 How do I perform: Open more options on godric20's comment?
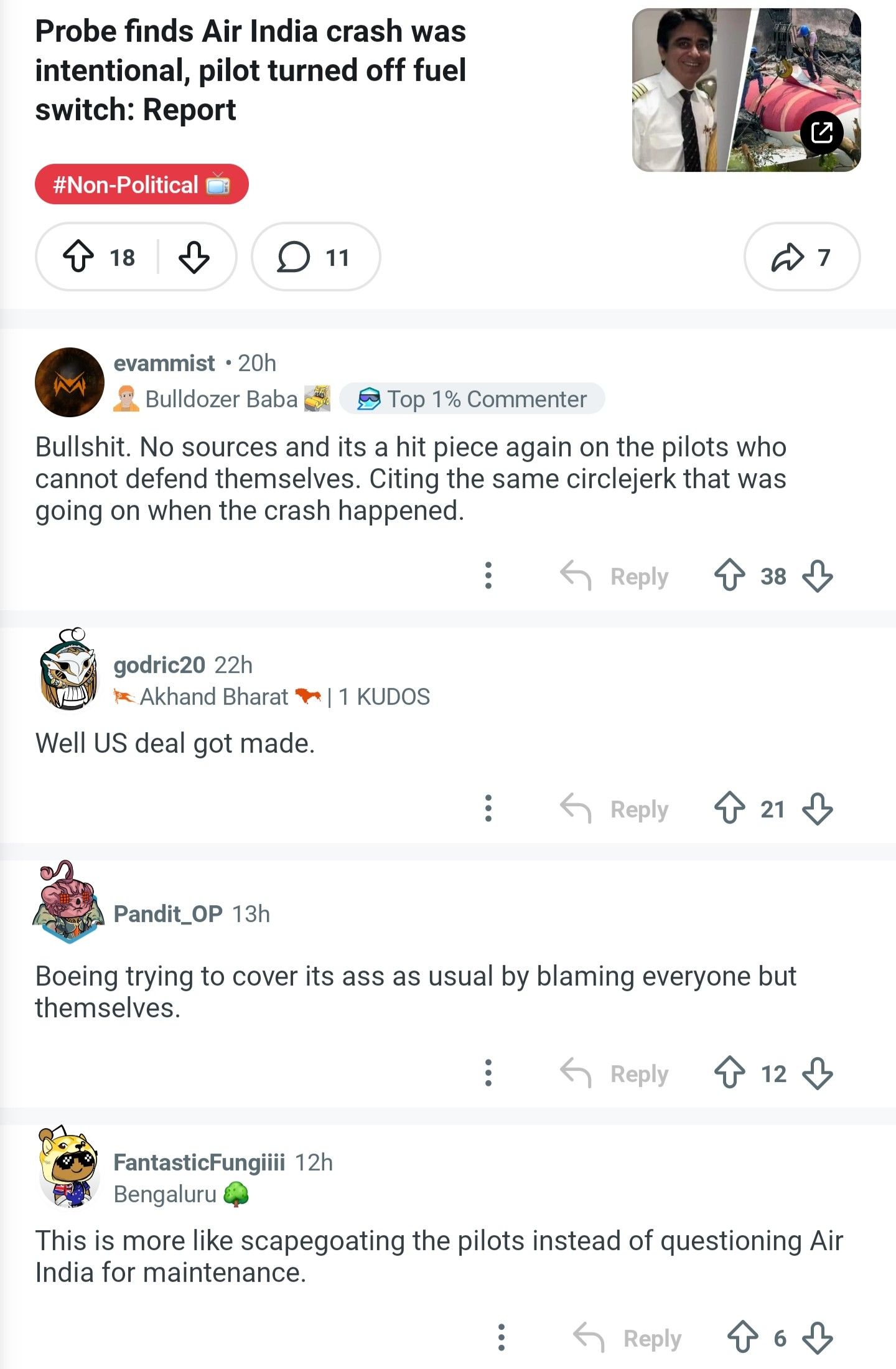pyautogui.click(x=488, y=808)
